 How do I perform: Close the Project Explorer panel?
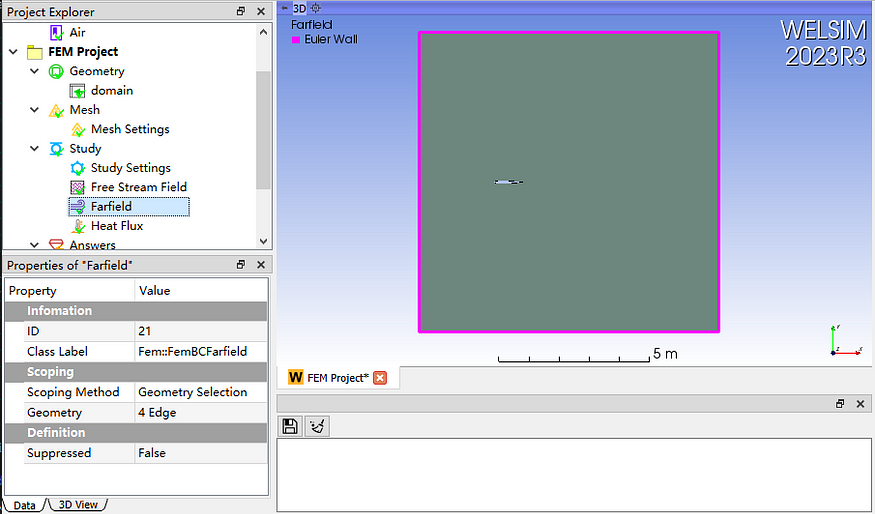click(x=261, y=11)
